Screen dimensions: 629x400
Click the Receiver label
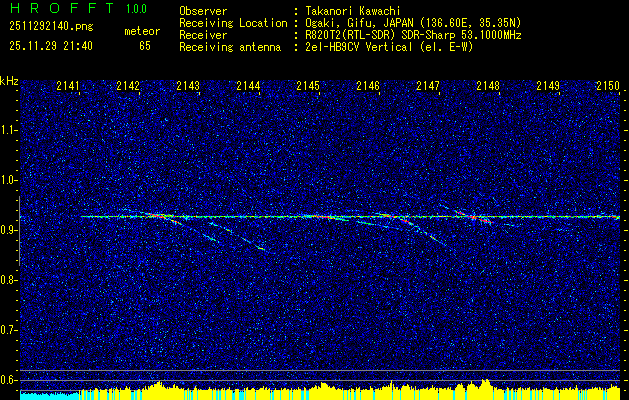click(203, 35)
